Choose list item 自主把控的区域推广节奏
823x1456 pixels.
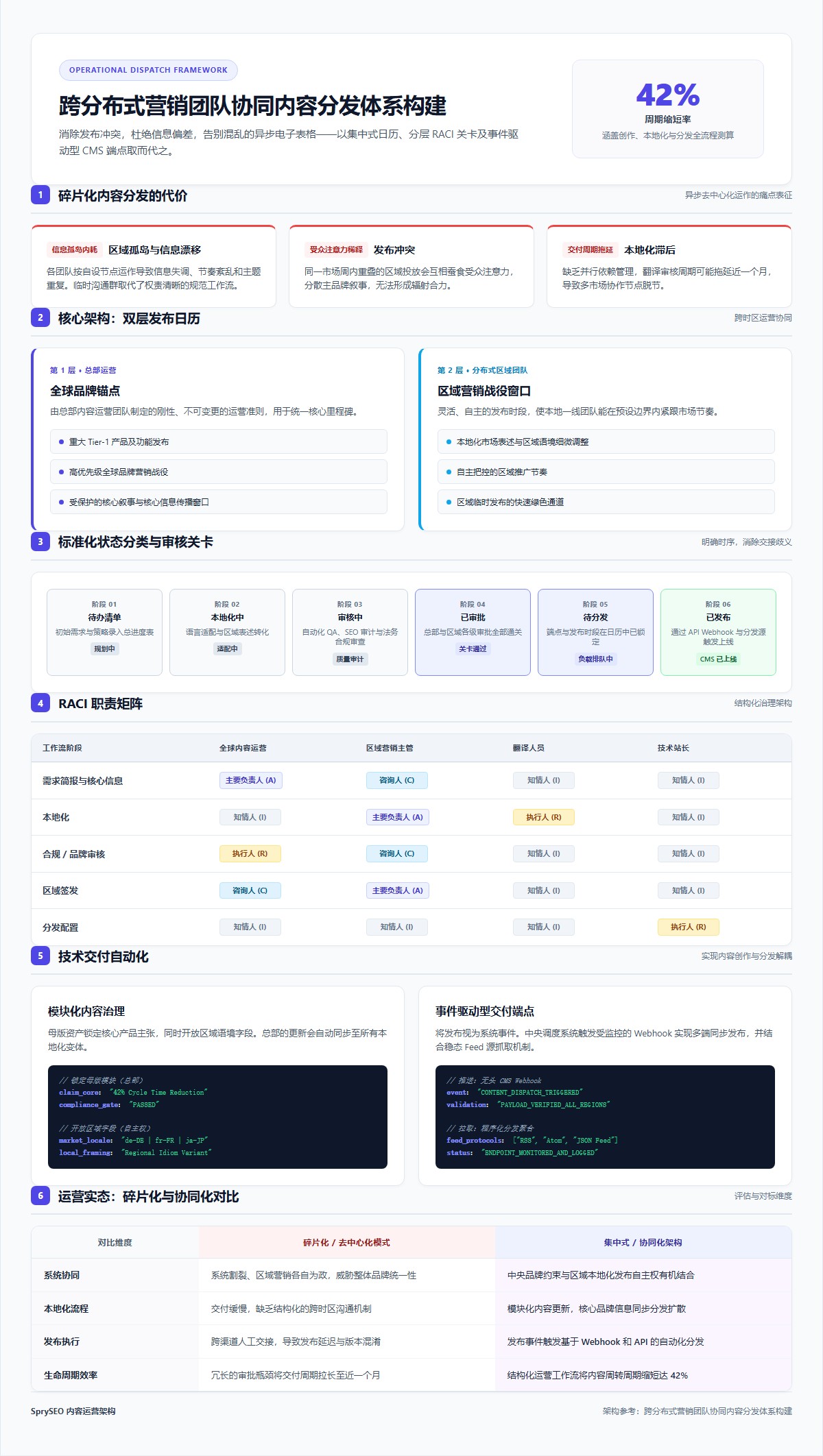[606, 472]
